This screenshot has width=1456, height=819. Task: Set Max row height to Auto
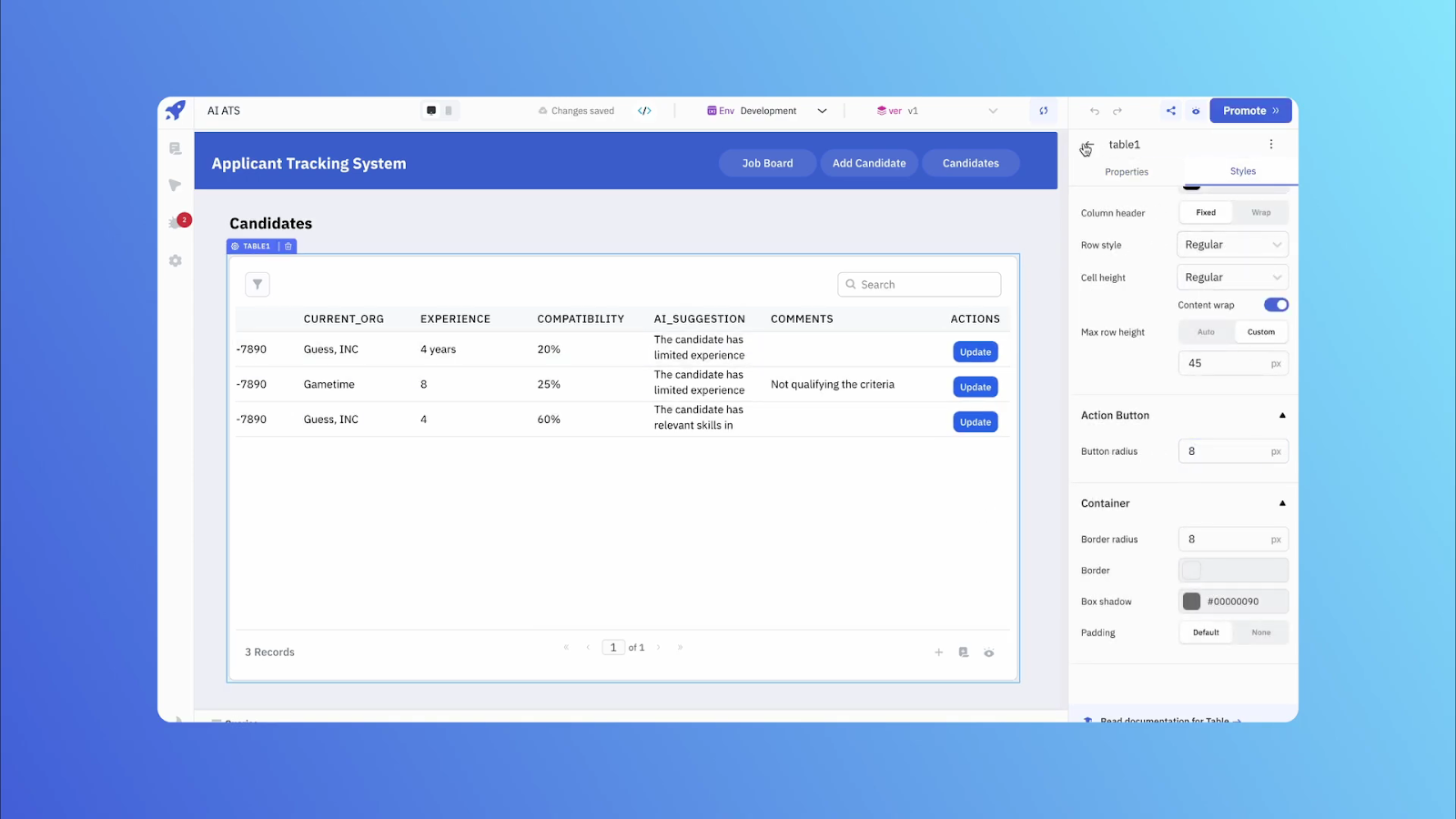point(1206,331)
